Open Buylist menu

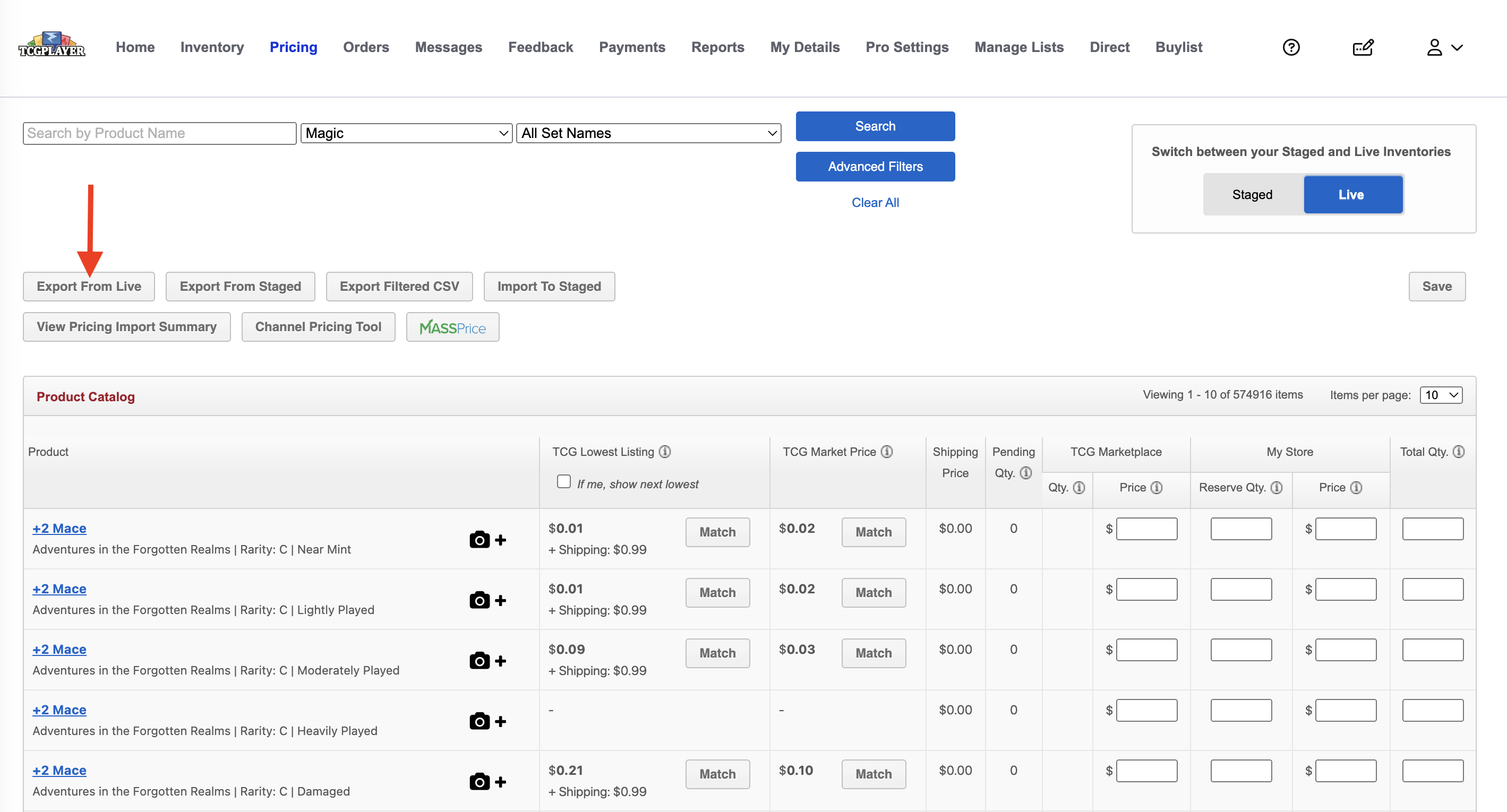coord(1178,47)
